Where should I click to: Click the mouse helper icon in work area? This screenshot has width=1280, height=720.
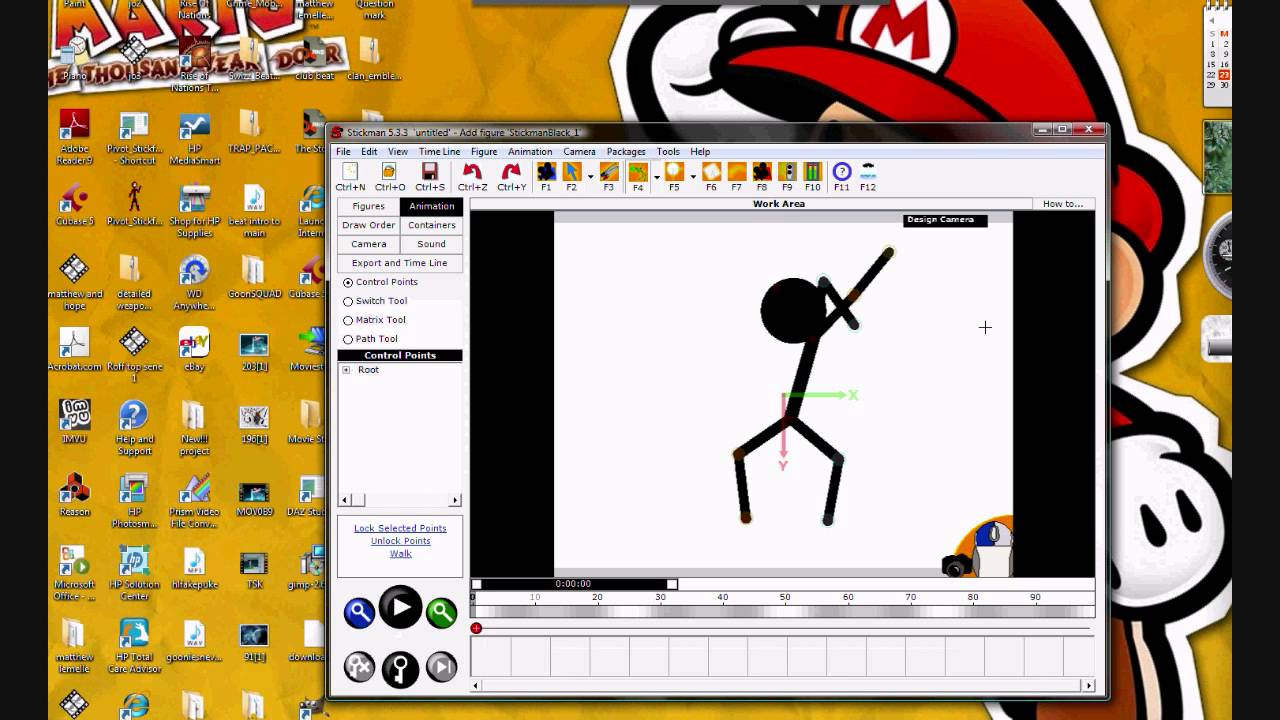[993, 547]
